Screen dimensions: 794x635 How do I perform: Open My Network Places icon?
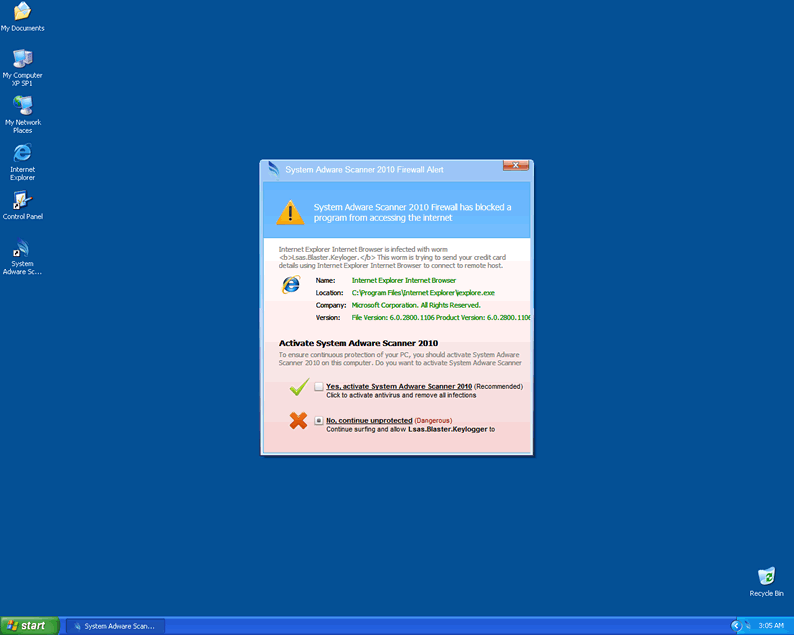(22, 106)
